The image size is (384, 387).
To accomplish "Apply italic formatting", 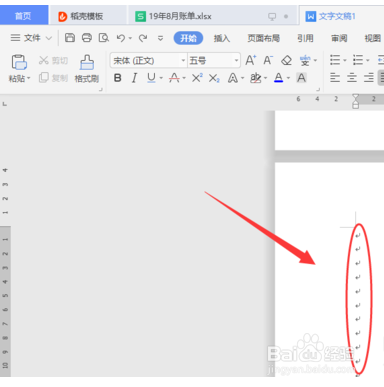I will [134, 78].
